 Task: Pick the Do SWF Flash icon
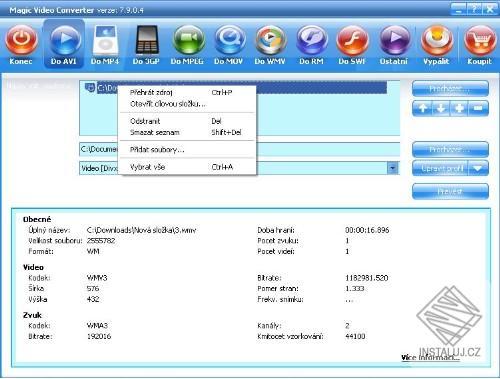point(352,41)
